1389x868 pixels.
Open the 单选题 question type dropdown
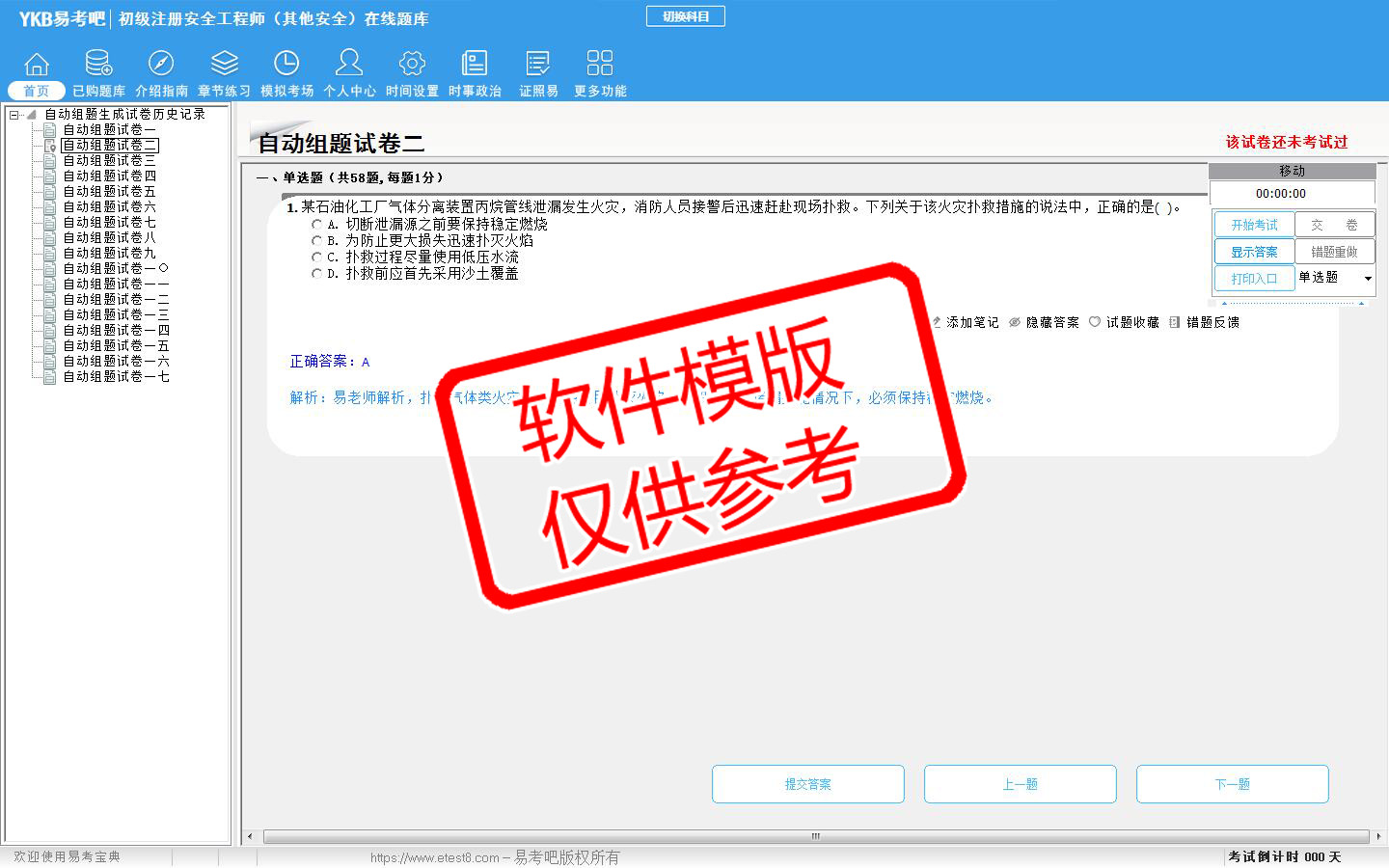pyautogui.click(x=1367, y=279)
